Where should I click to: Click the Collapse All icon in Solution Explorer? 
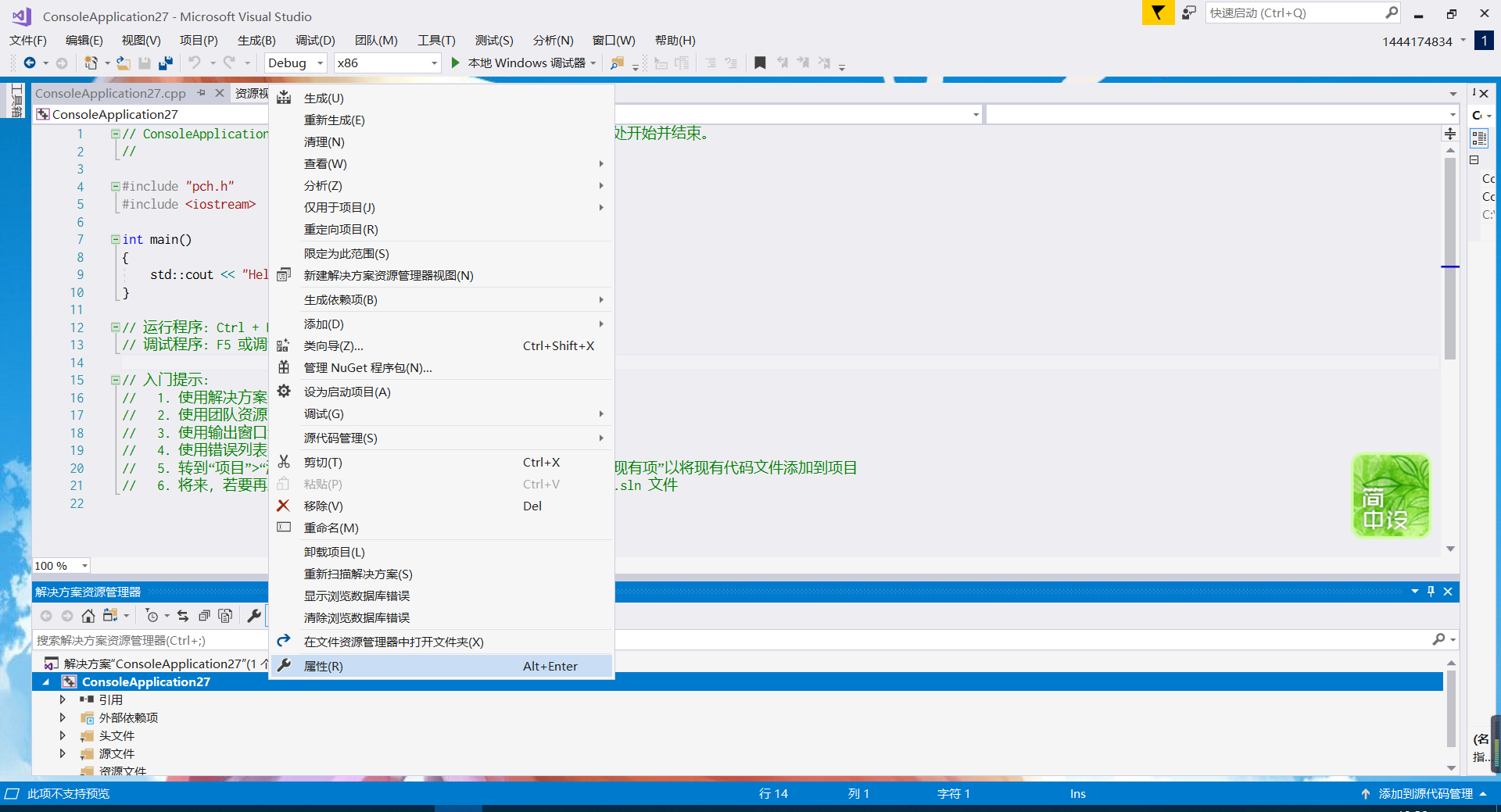point(204,616)
